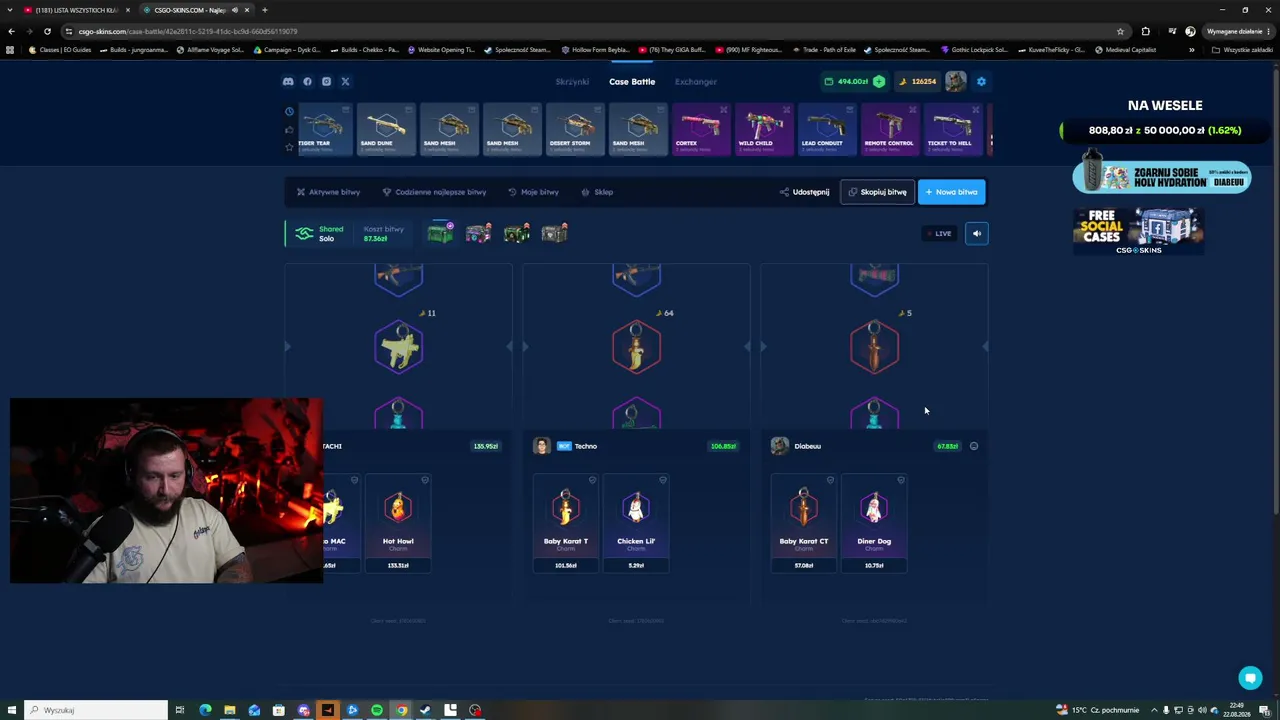This screenshot has width=1280, height=720.
Task: Select the Desert Storm drop in the feed
Action: pyautogui.click(x=575, y=130)
